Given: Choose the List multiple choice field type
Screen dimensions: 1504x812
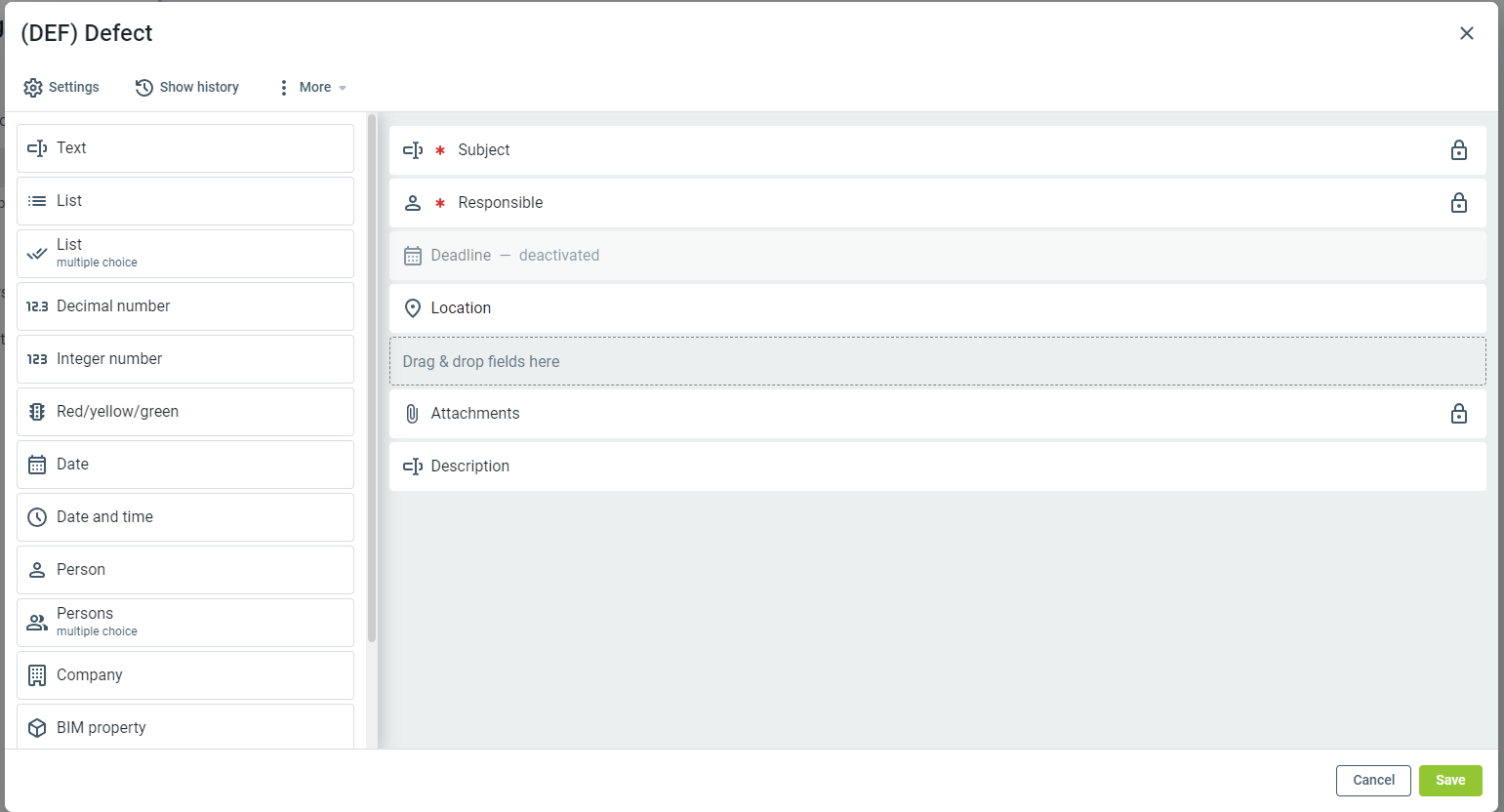Looking at the screenshot, I should click(x=185, y=254).
